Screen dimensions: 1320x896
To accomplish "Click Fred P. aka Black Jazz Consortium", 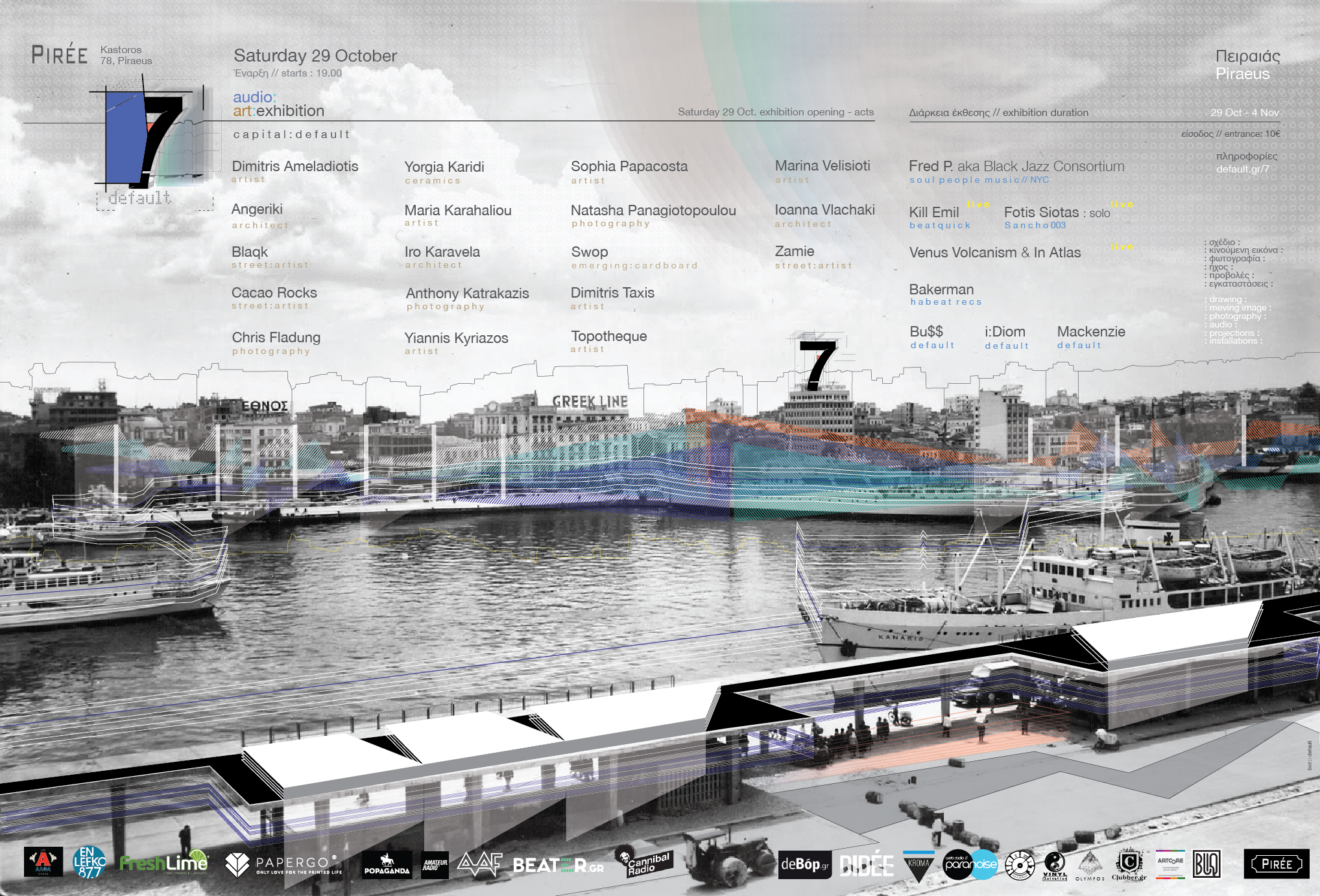I will click(1016, 167).
